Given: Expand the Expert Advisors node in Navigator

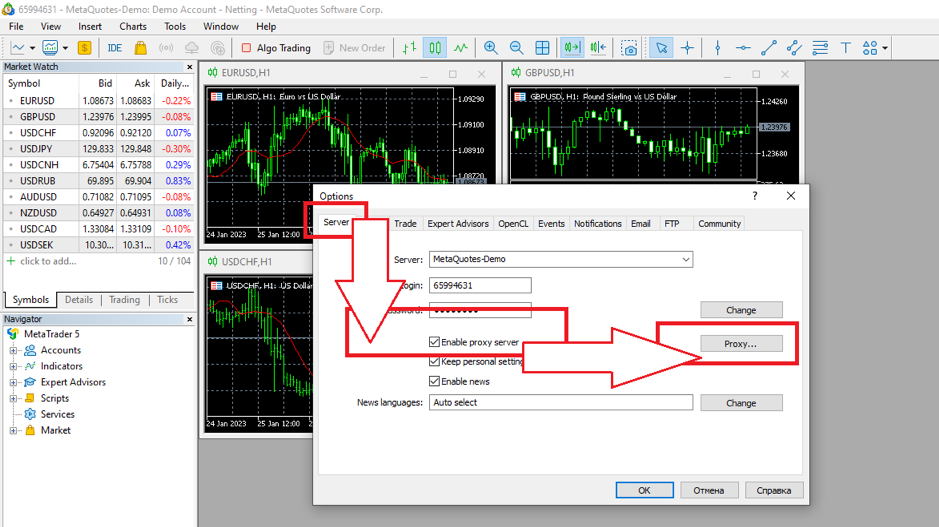Looking at the screenshot, I should pyautogui.click(x=13, y=382).
